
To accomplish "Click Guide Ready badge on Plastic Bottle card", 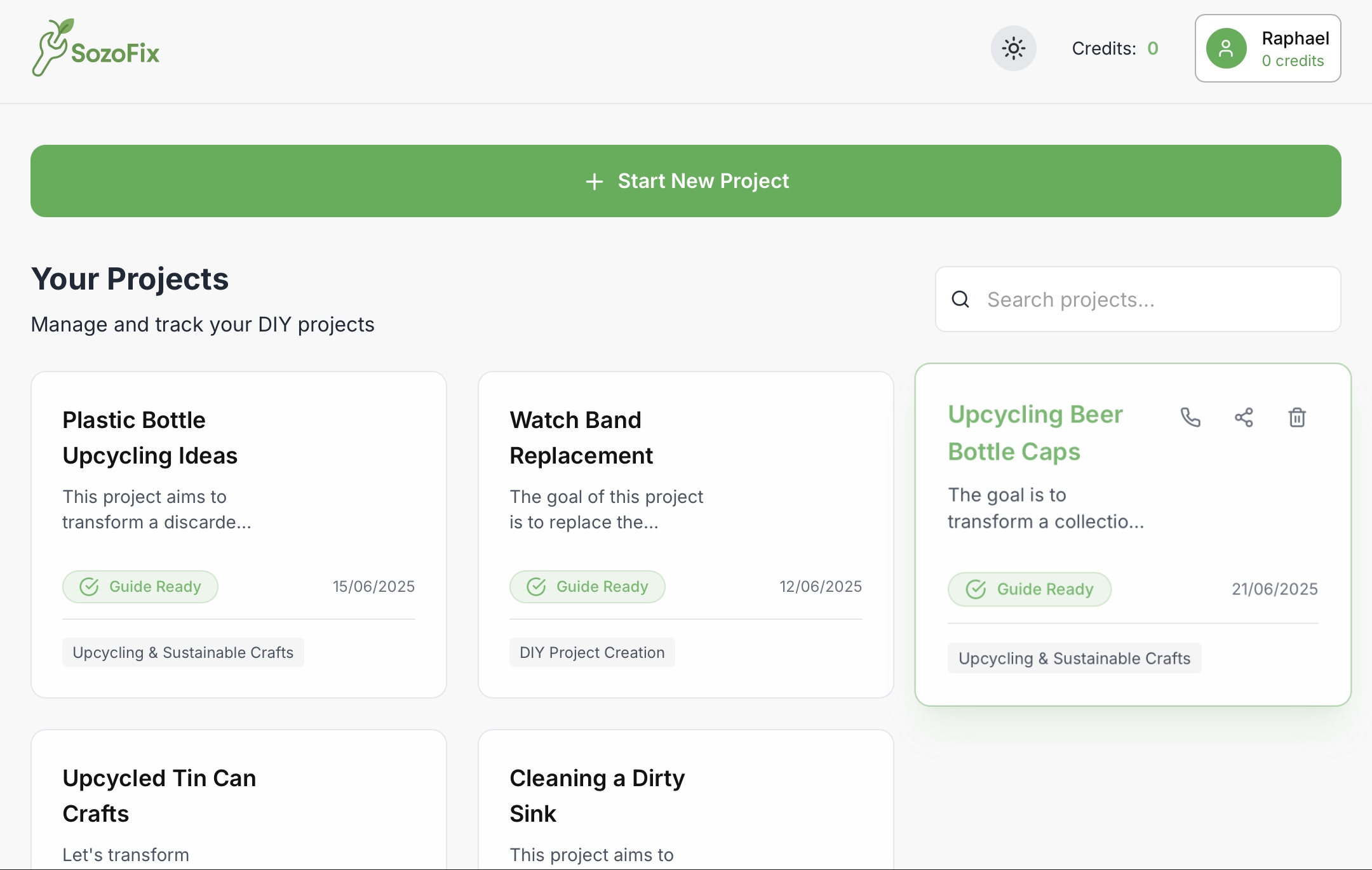I will pos(140,587).
